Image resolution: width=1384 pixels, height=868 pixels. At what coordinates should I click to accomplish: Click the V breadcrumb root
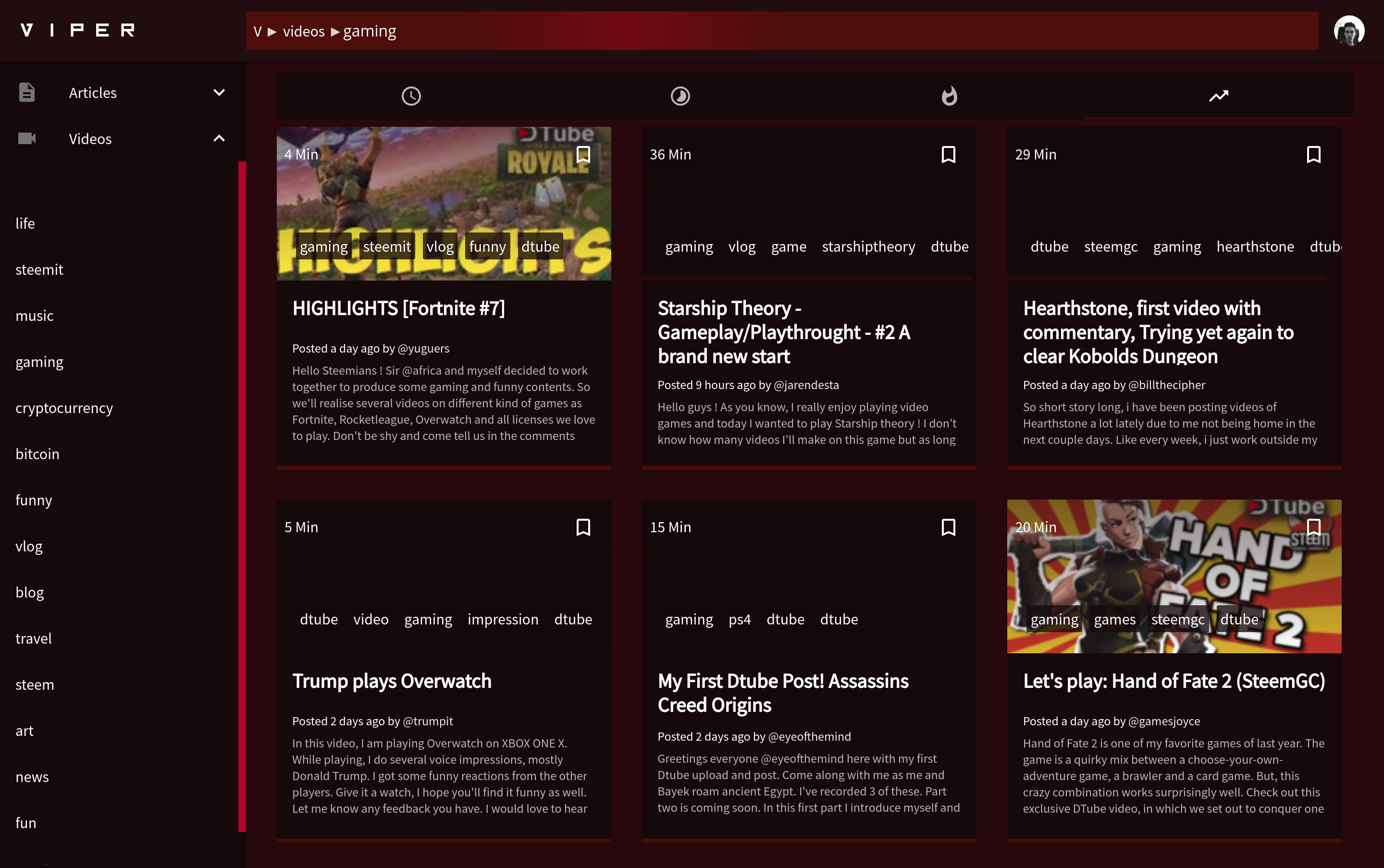[x=257, y=32]
